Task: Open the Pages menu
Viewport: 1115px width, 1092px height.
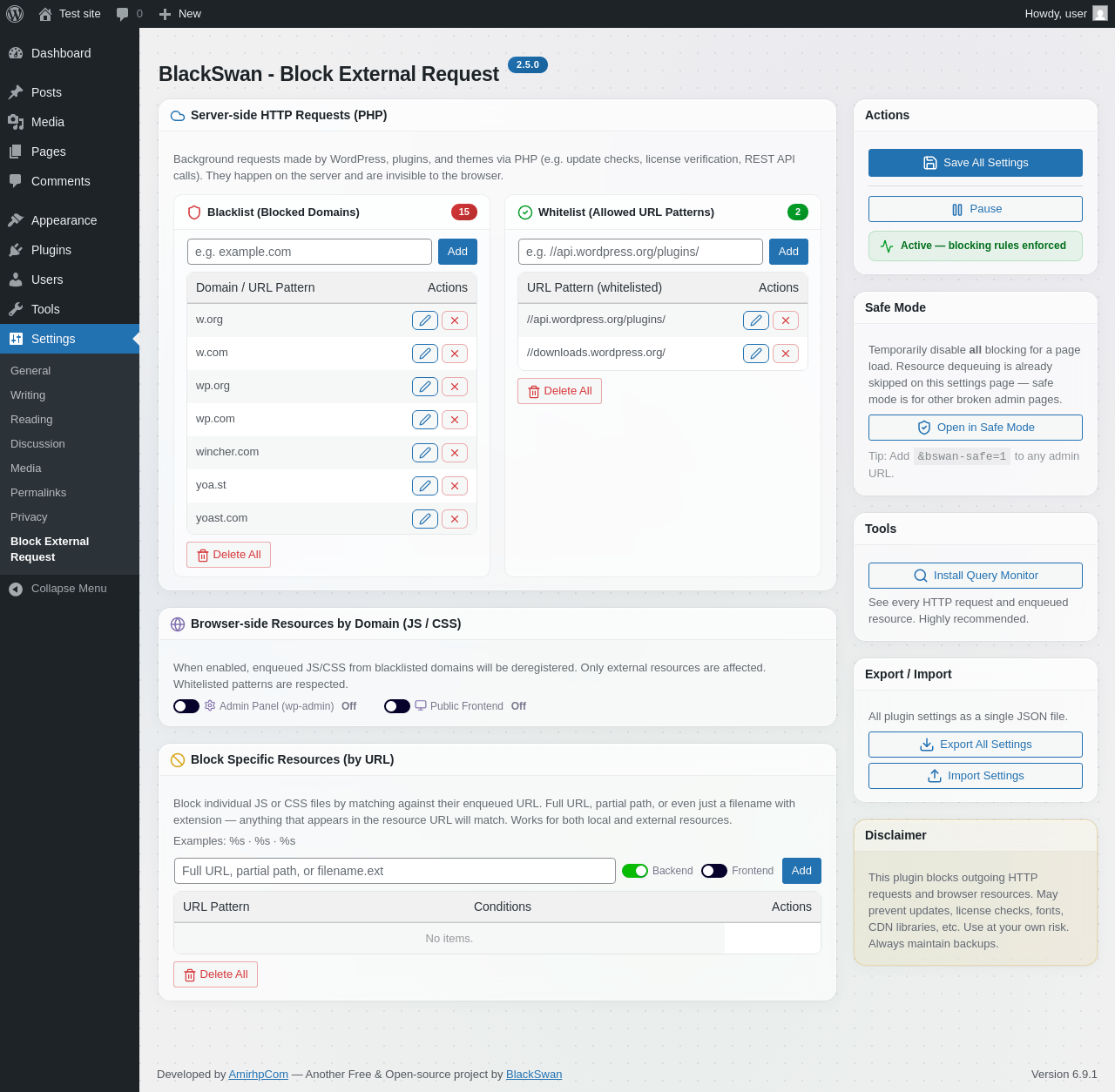Action: coord(70,152)
